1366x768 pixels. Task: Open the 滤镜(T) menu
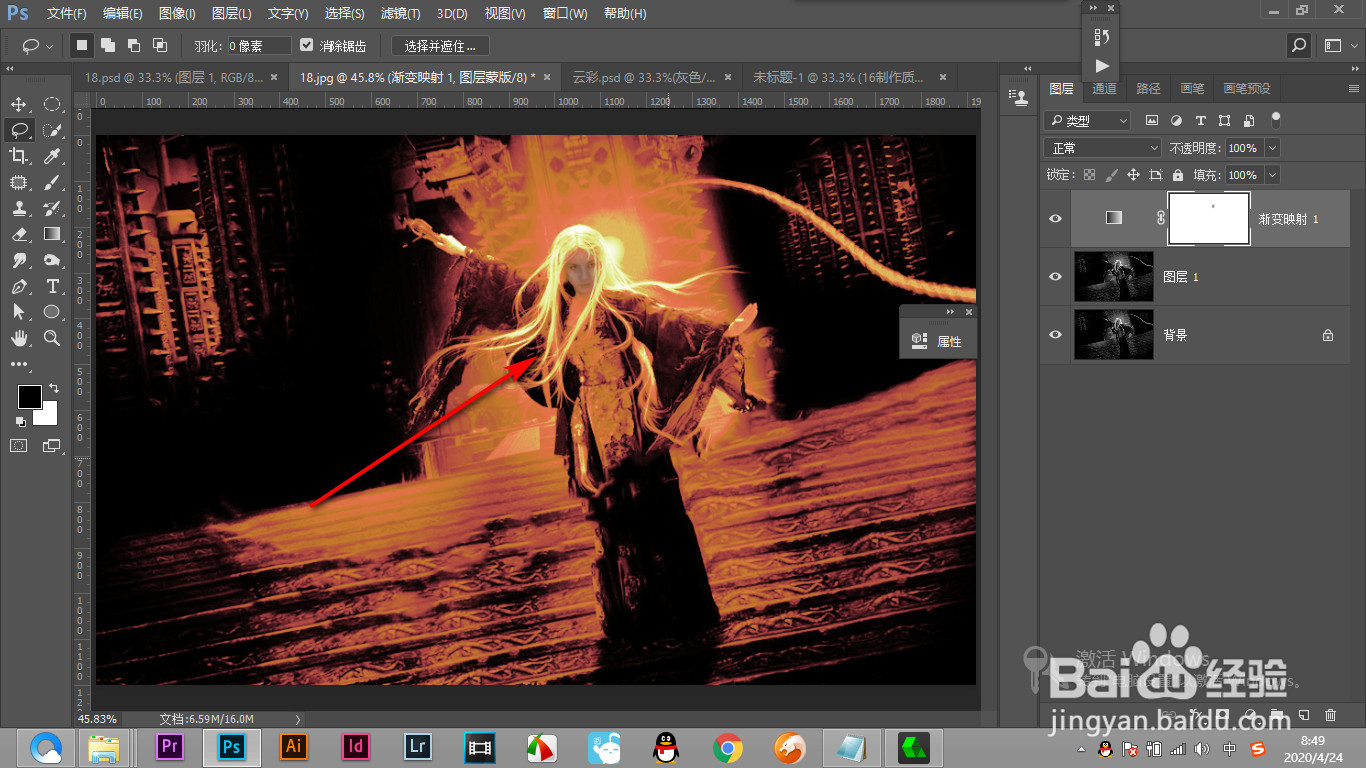(401, 14)
